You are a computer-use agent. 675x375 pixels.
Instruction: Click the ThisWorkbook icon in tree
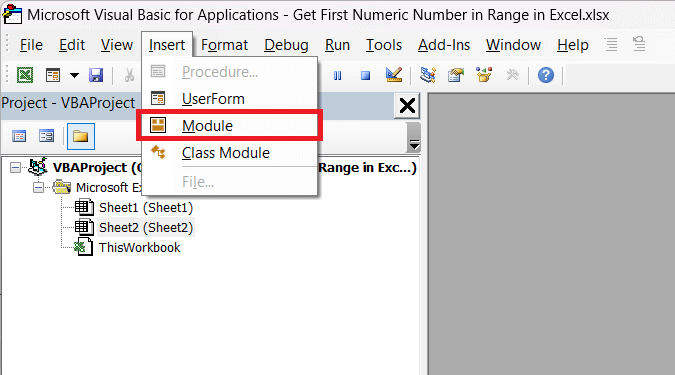tap(83, 247)
